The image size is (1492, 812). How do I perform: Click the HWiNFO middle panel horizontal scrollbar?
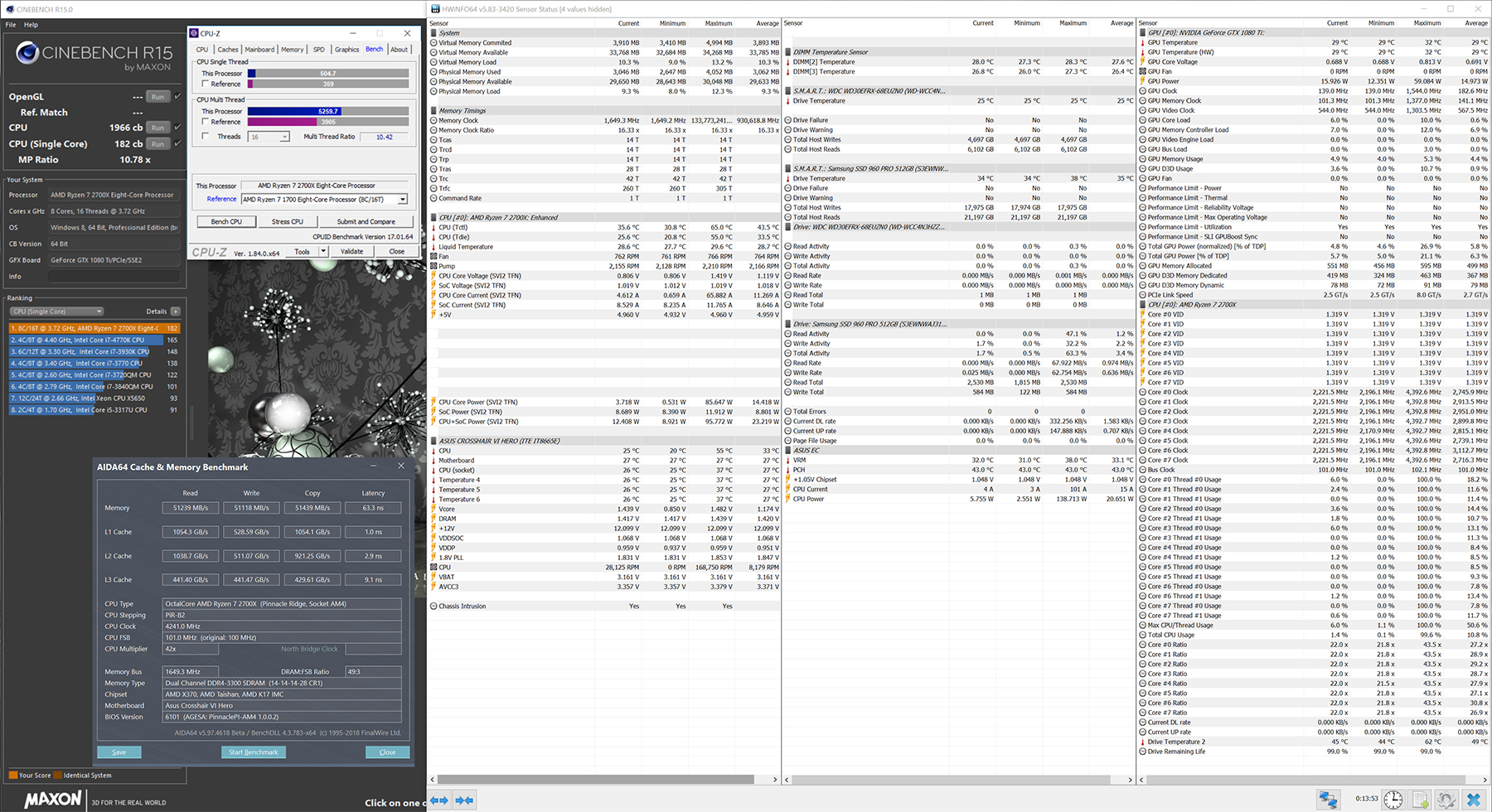[950, 780]
